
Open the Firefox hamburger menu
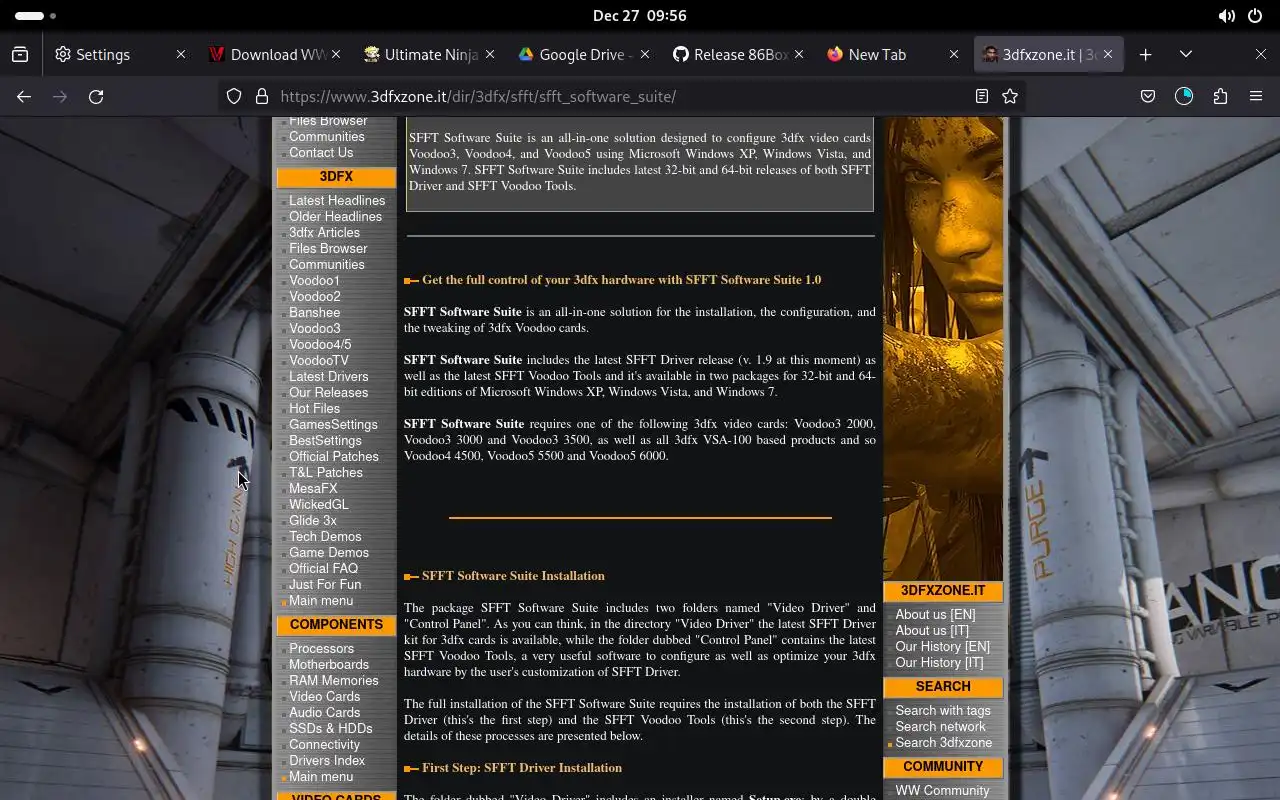pyautogui.click(x=1256, y=97)
